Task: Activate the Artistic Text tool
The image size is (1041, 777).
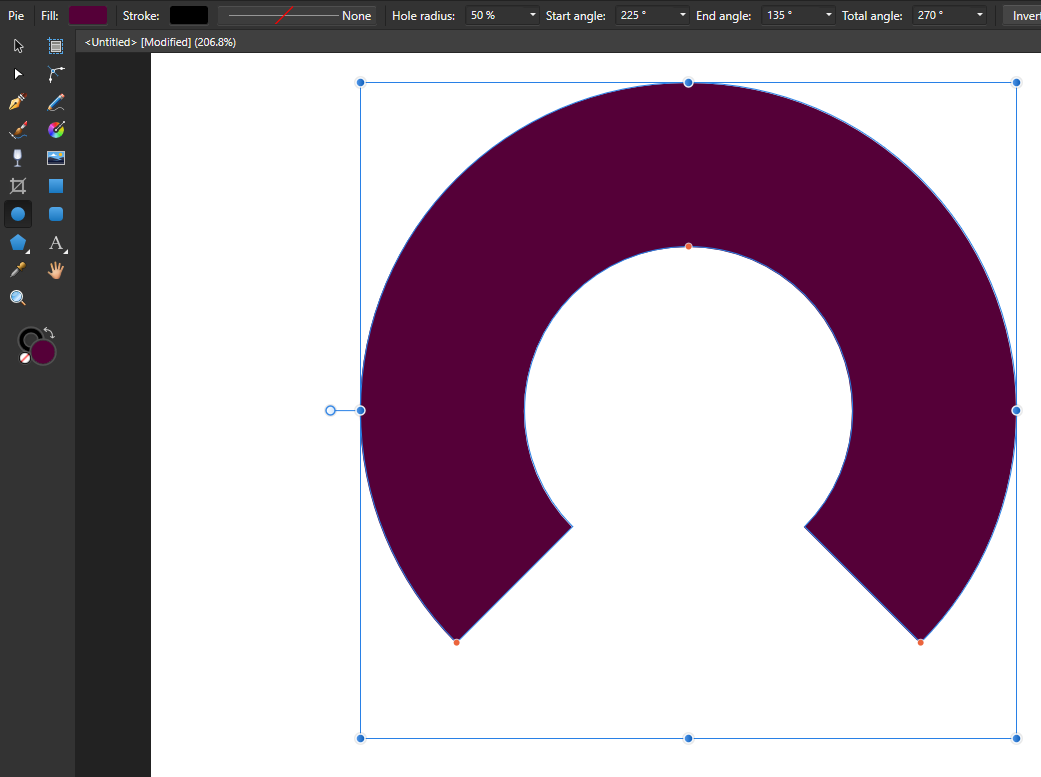Action: 56,242
